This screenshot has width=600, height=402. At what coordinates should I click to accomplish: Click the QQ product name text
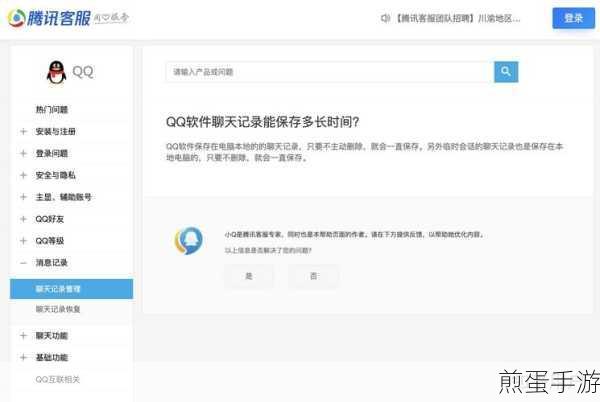click(x=83, y=72)
